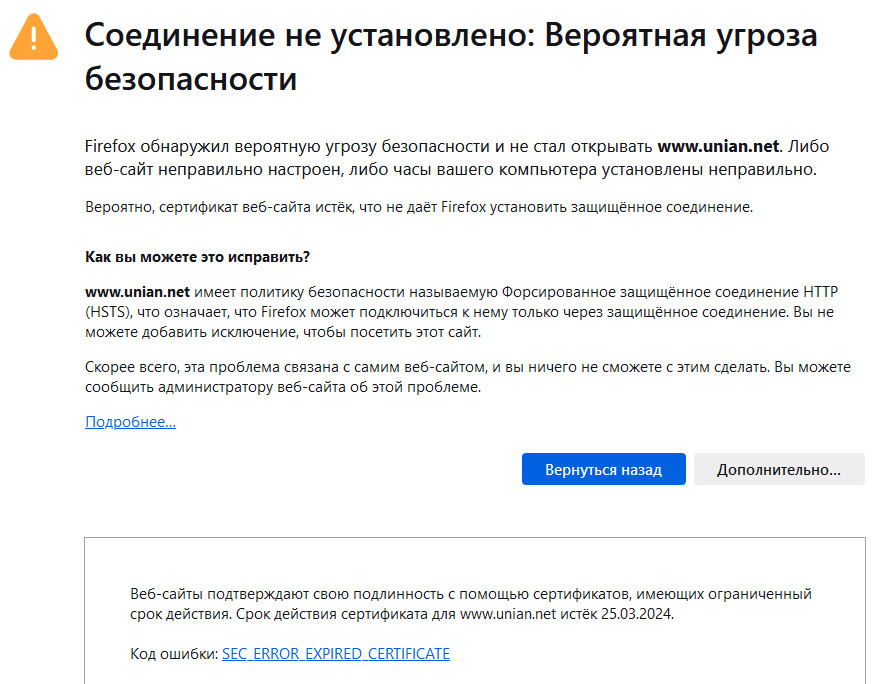
Task: Open the Дополнительно… button
Action: point(779,469)
